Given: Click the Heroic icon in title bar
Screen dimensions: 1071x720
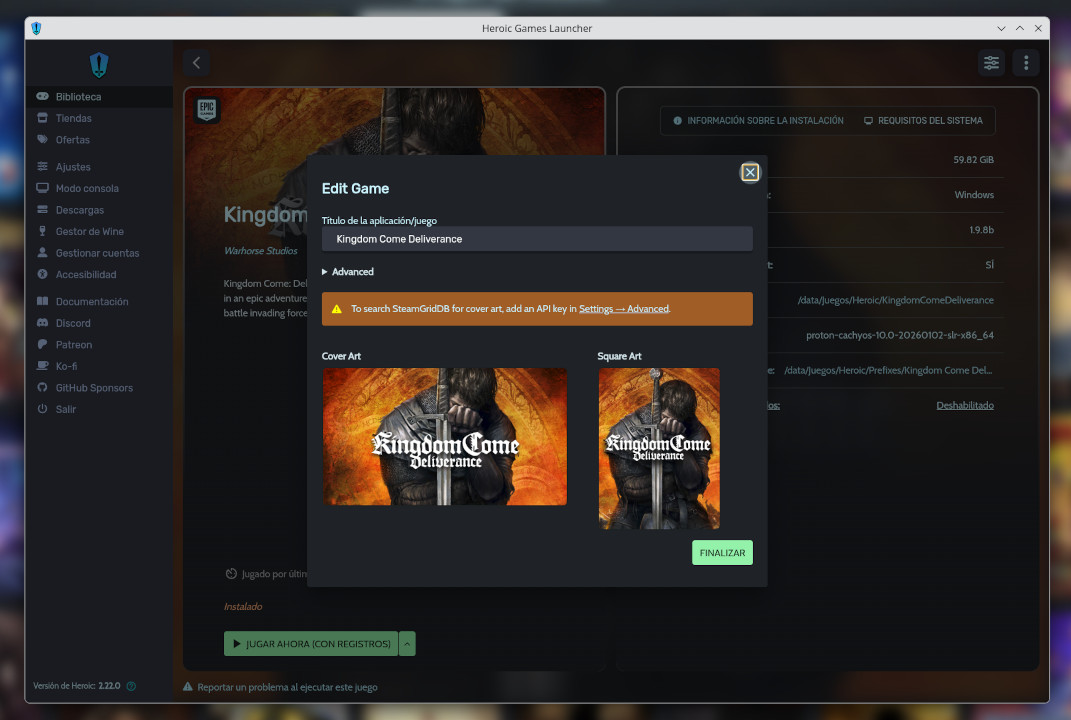Looking at the screenshot, I should tap(36, 28).
